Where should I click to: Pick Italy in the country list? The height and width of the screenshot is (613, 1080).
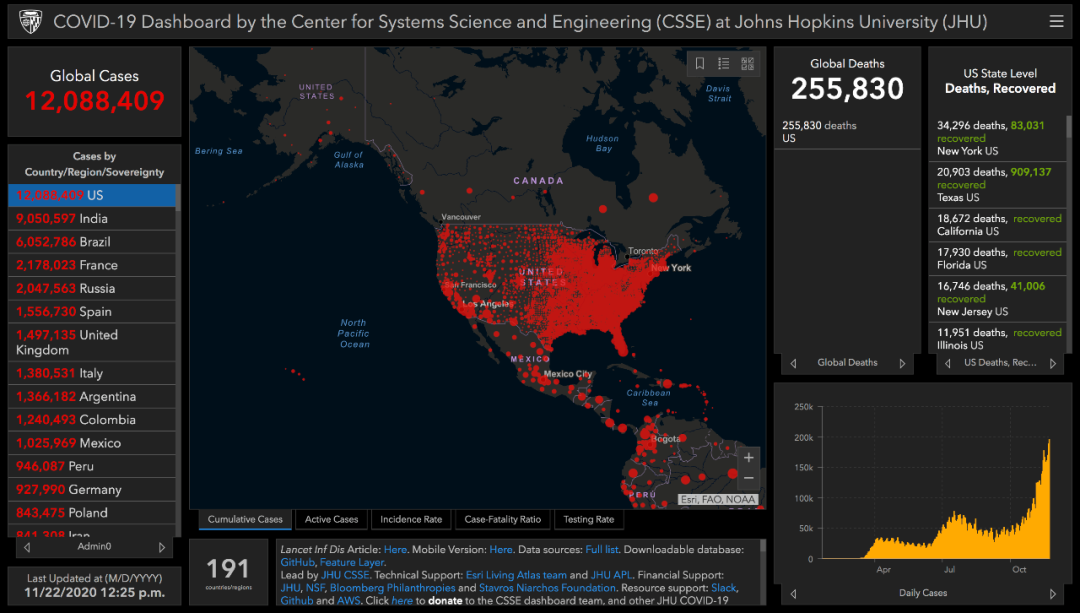pos(92,373)
